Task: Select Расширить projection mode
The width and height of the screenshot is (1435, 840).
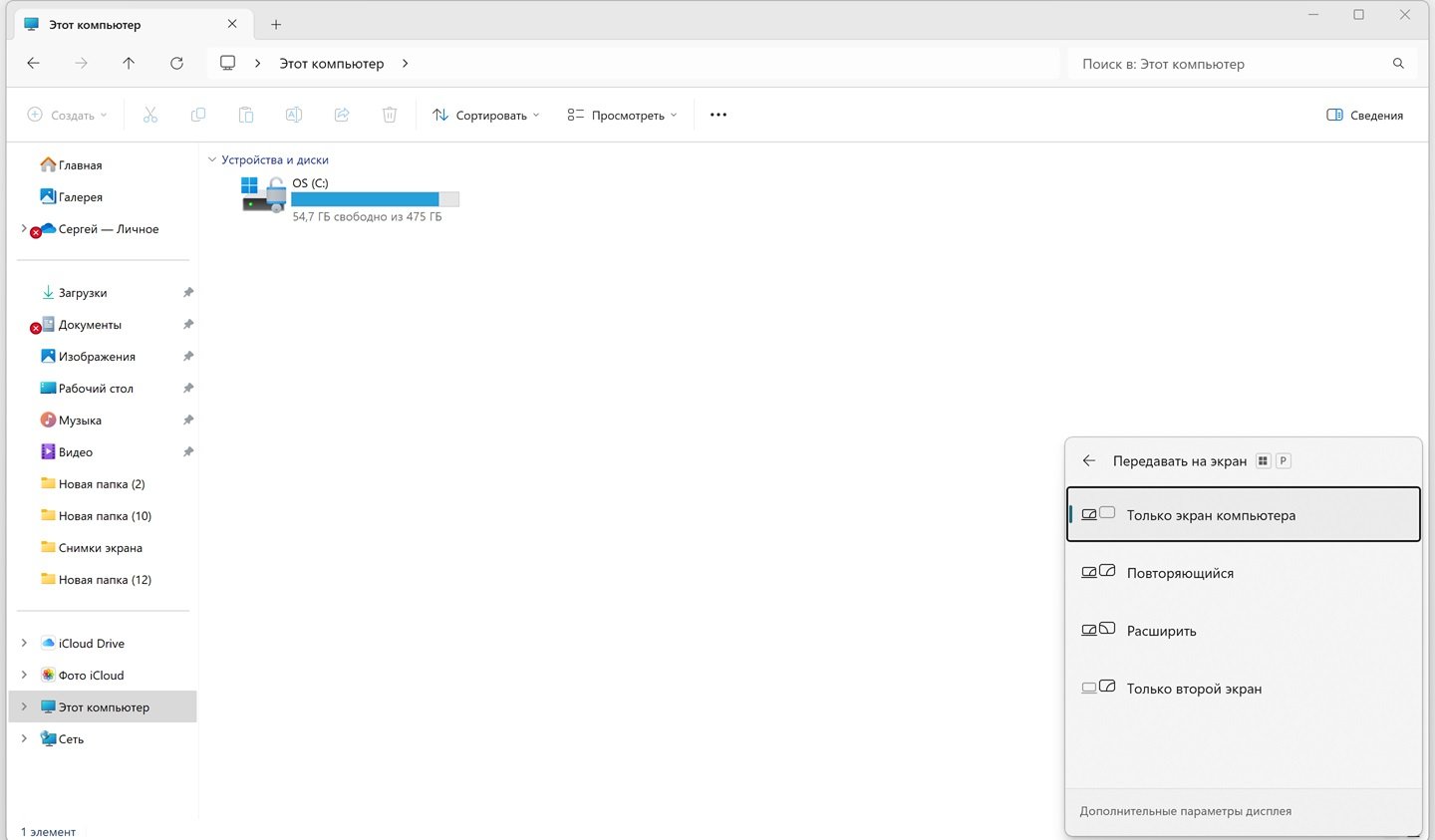Action: (x=1244, y=630)
